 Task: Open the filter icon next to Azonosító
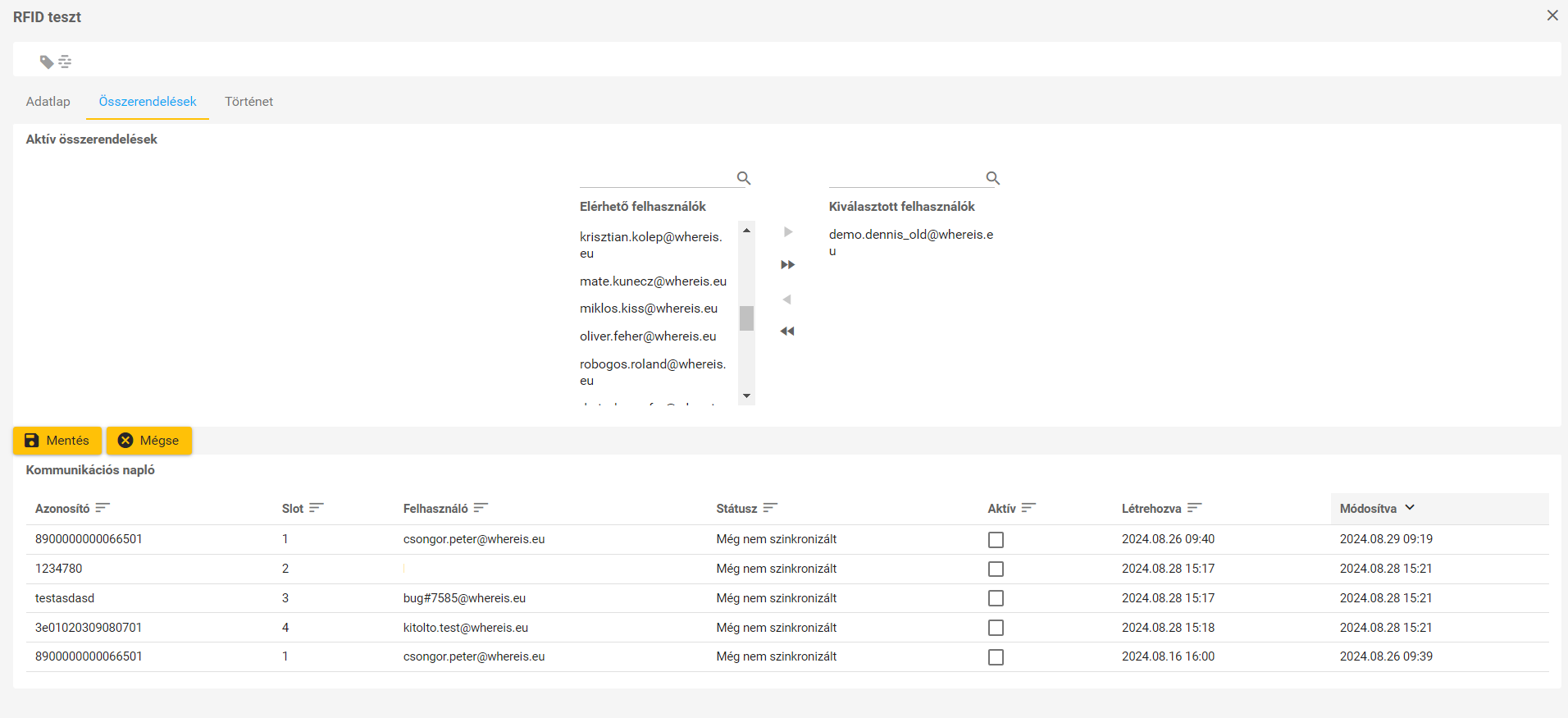[103, 508]
